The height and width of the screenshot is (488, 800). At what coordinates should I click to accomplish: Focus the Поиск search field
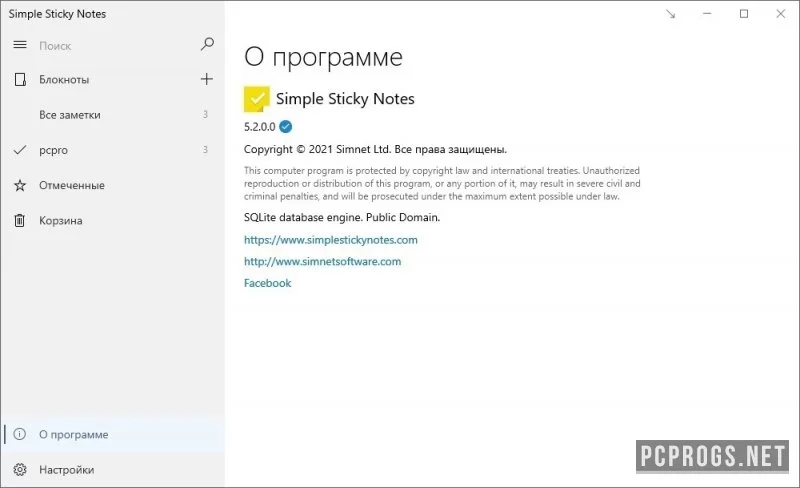pos(116,45)
